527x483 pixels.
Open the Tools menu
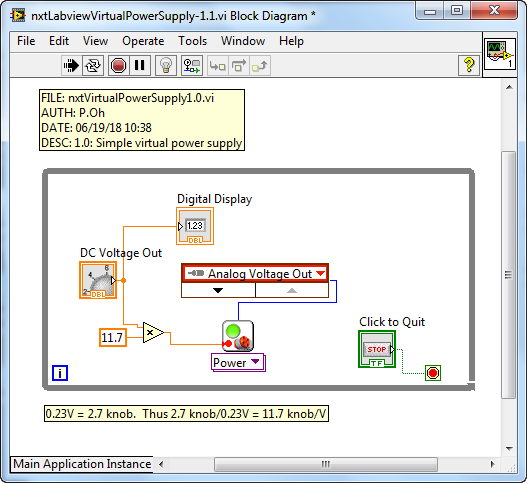[x=193, y=41]
